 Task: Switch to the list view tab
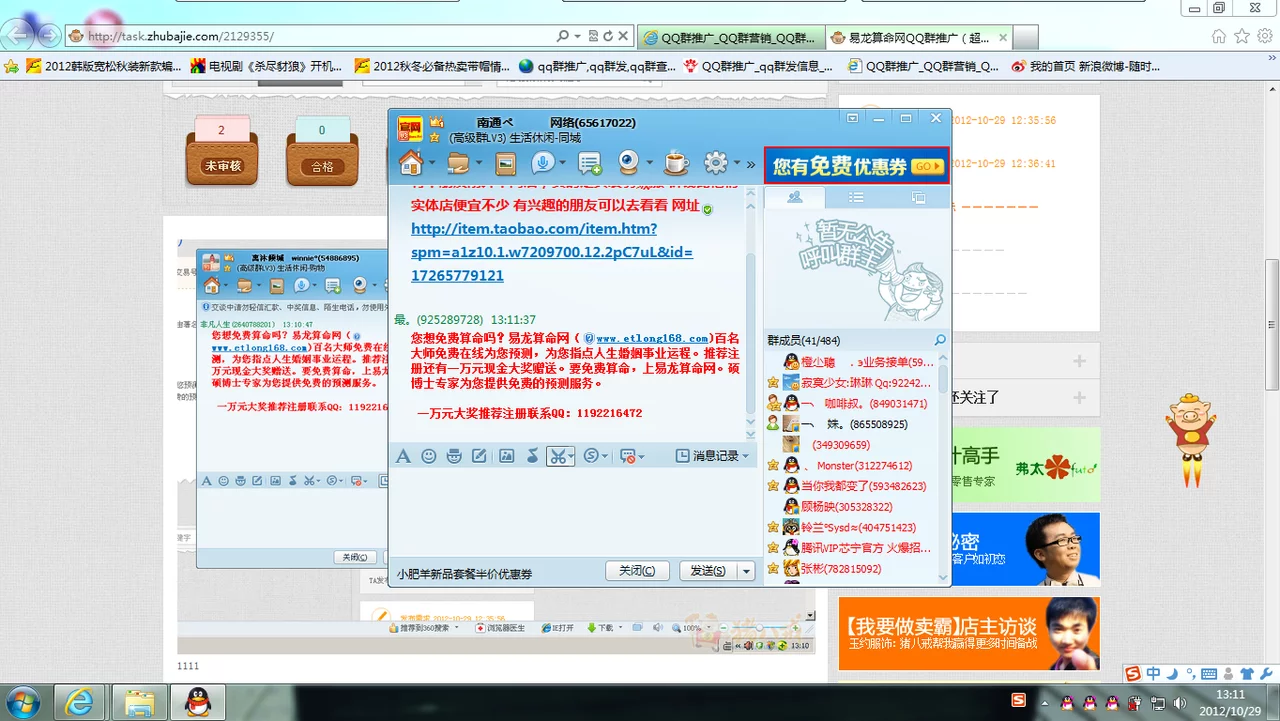856,197
